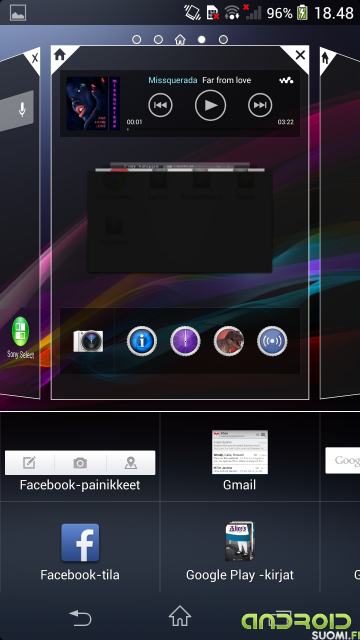
Task: Select the Google Play -kirjat label
Action: click(x=240, y=575)
